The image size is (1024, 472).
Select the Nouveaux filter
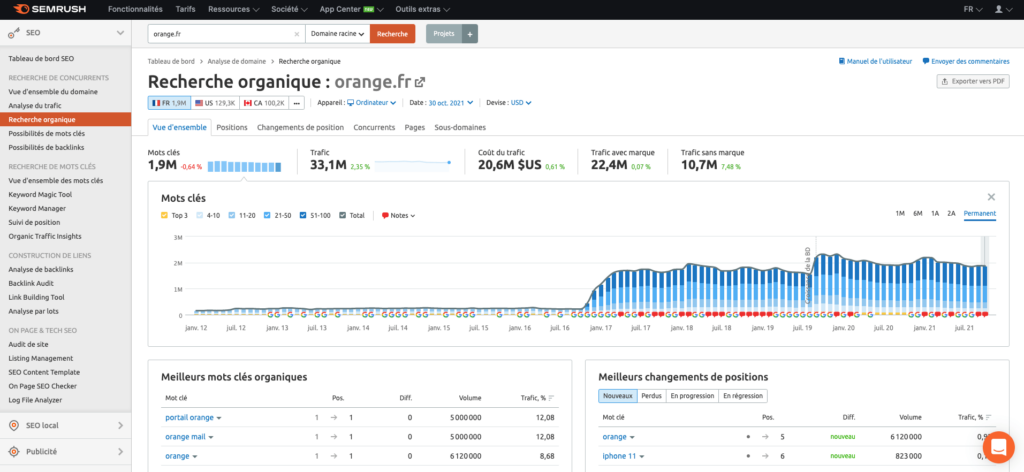[618, 396]
